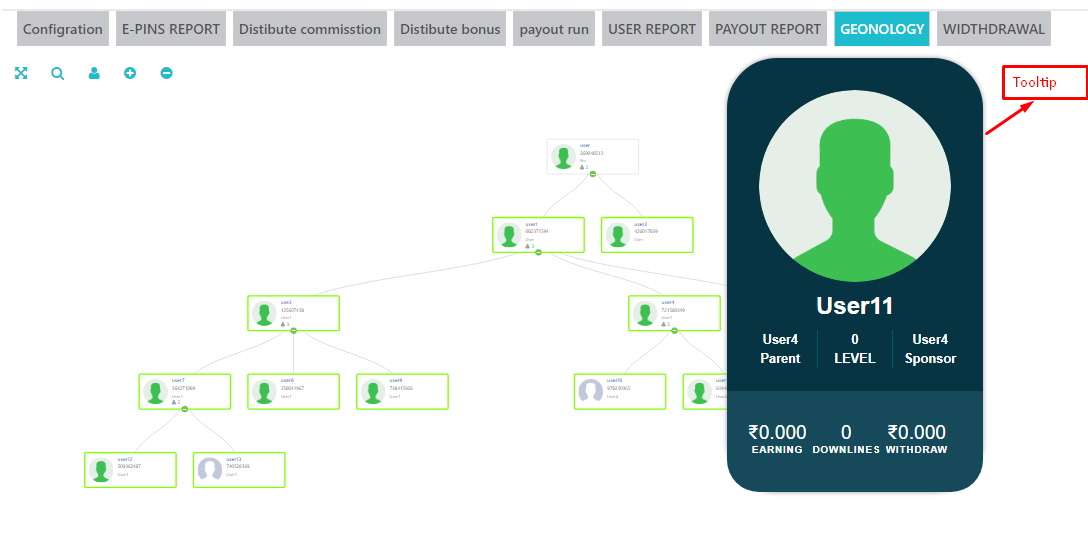
Task: Collapse the user7 node branch
Action: pyautogui.click(x=185, y=409)
